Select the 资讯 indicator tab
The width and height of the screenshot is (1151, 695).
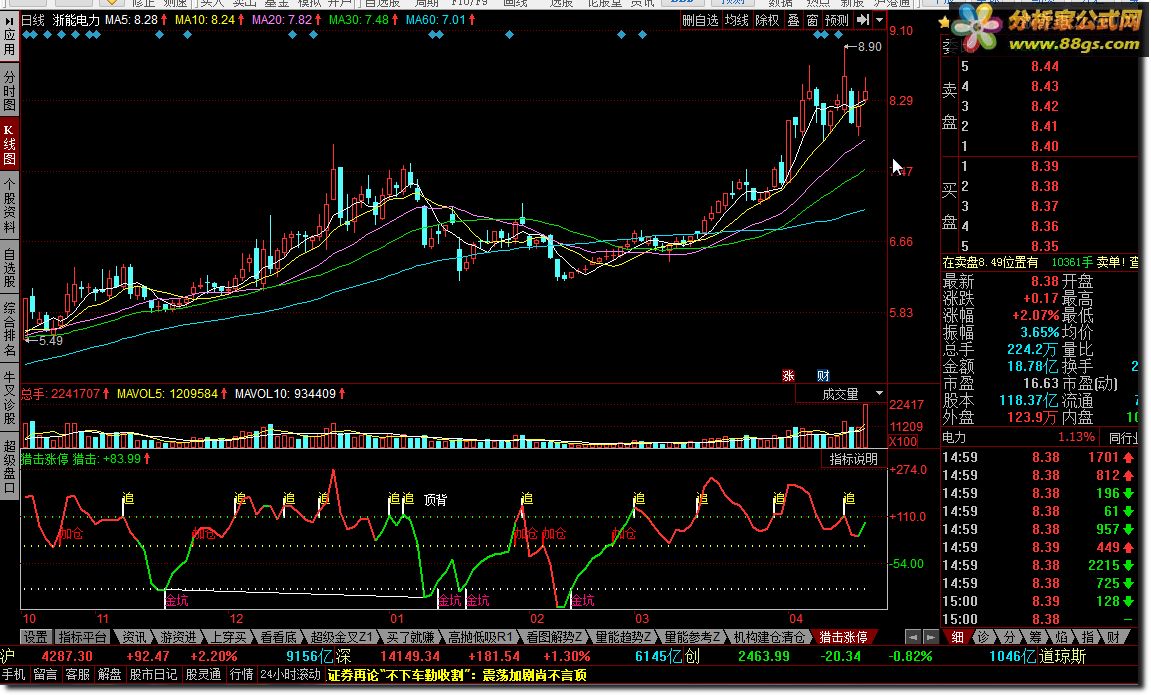(134, 637)
